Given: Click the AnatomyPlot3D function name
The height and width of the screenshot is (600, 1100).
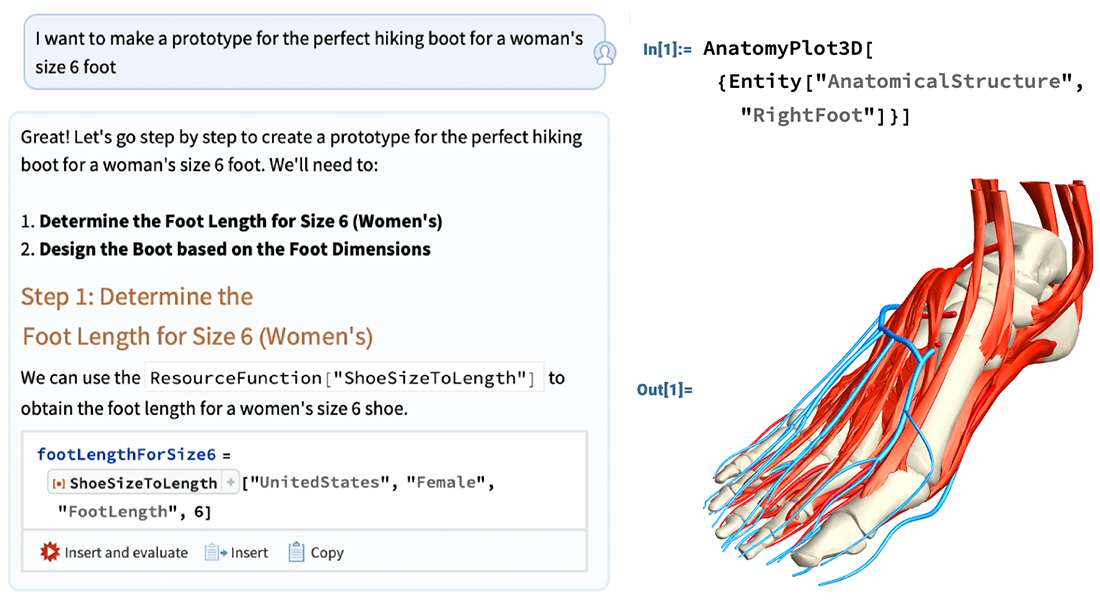Looking at the screenshot, I should click(x=782, y=48).
